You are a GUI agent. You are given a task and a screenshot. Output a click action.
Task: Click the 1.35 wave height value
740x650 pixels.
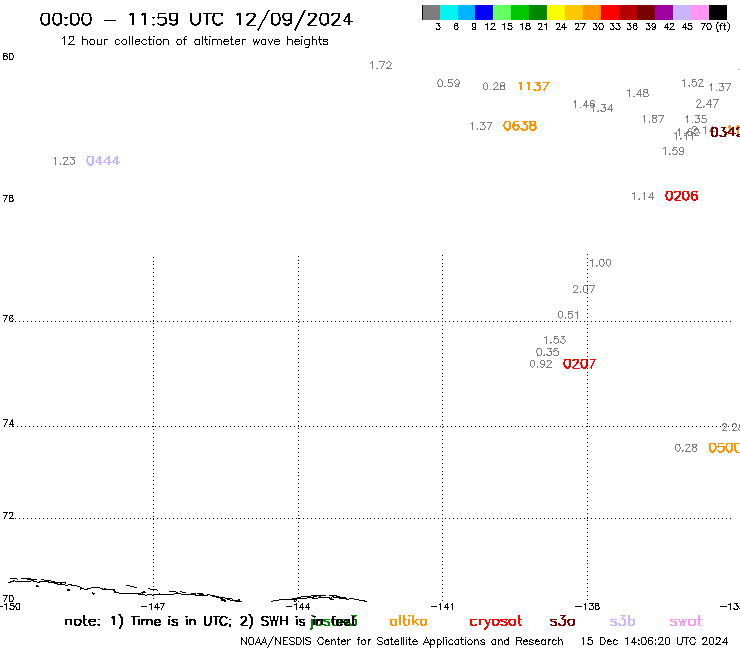tap(696, 119)
